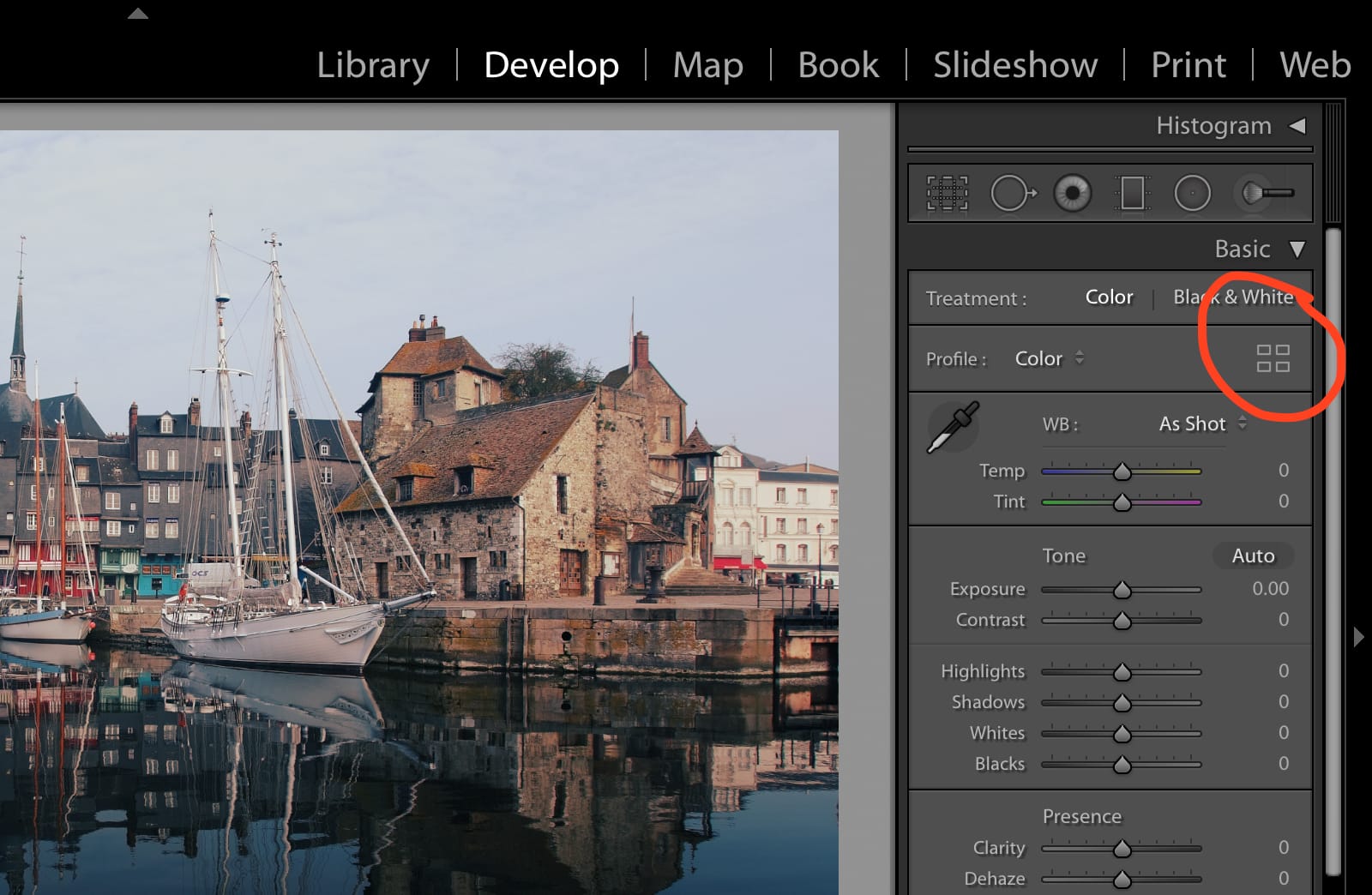Click the Blacks label
The width and height of the screenshot is (1372, 895).
(1000, 764)
